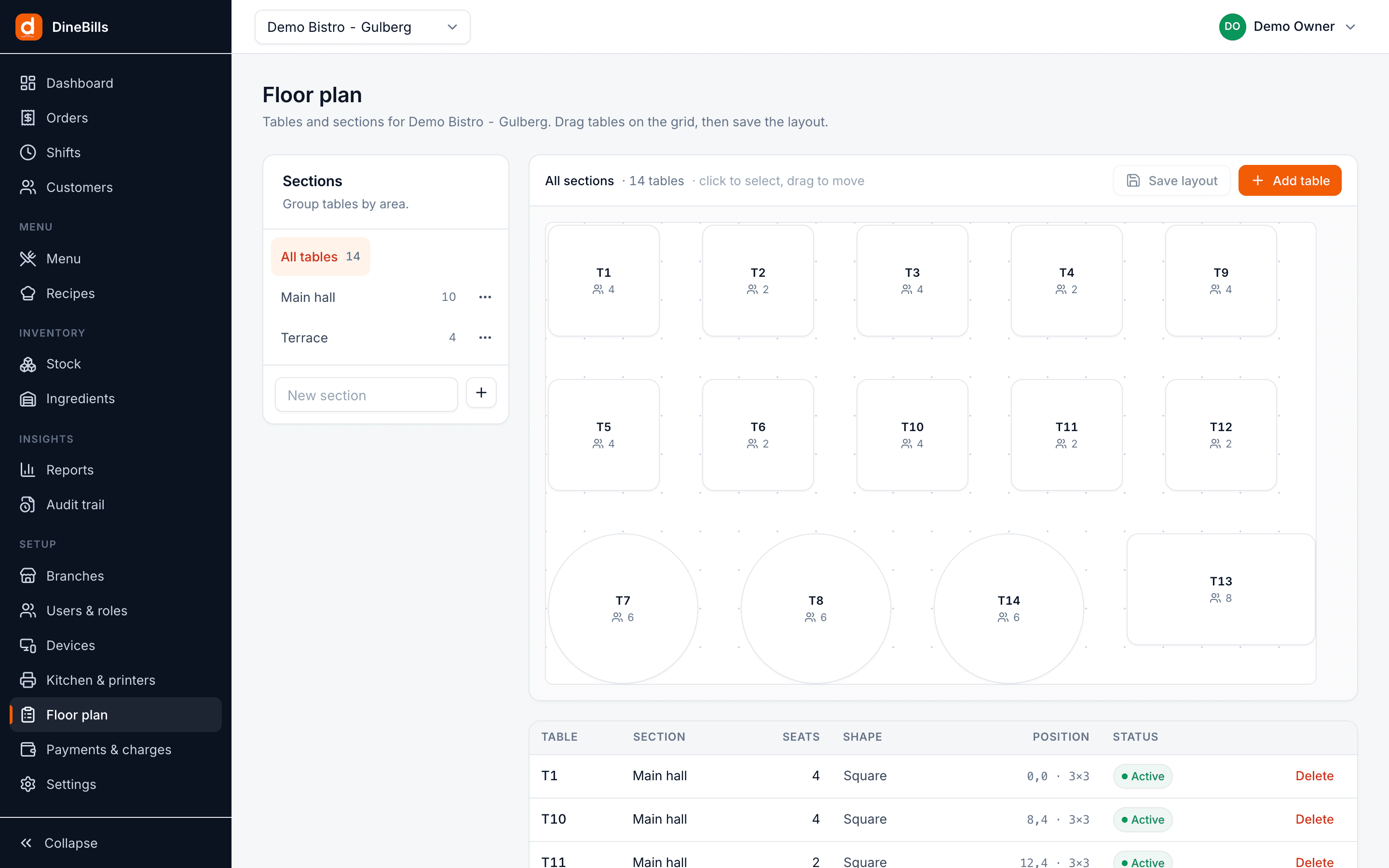Click the Menu utensils icon
This screenshot has height=868, width=1389.
(x=27, y=259)
